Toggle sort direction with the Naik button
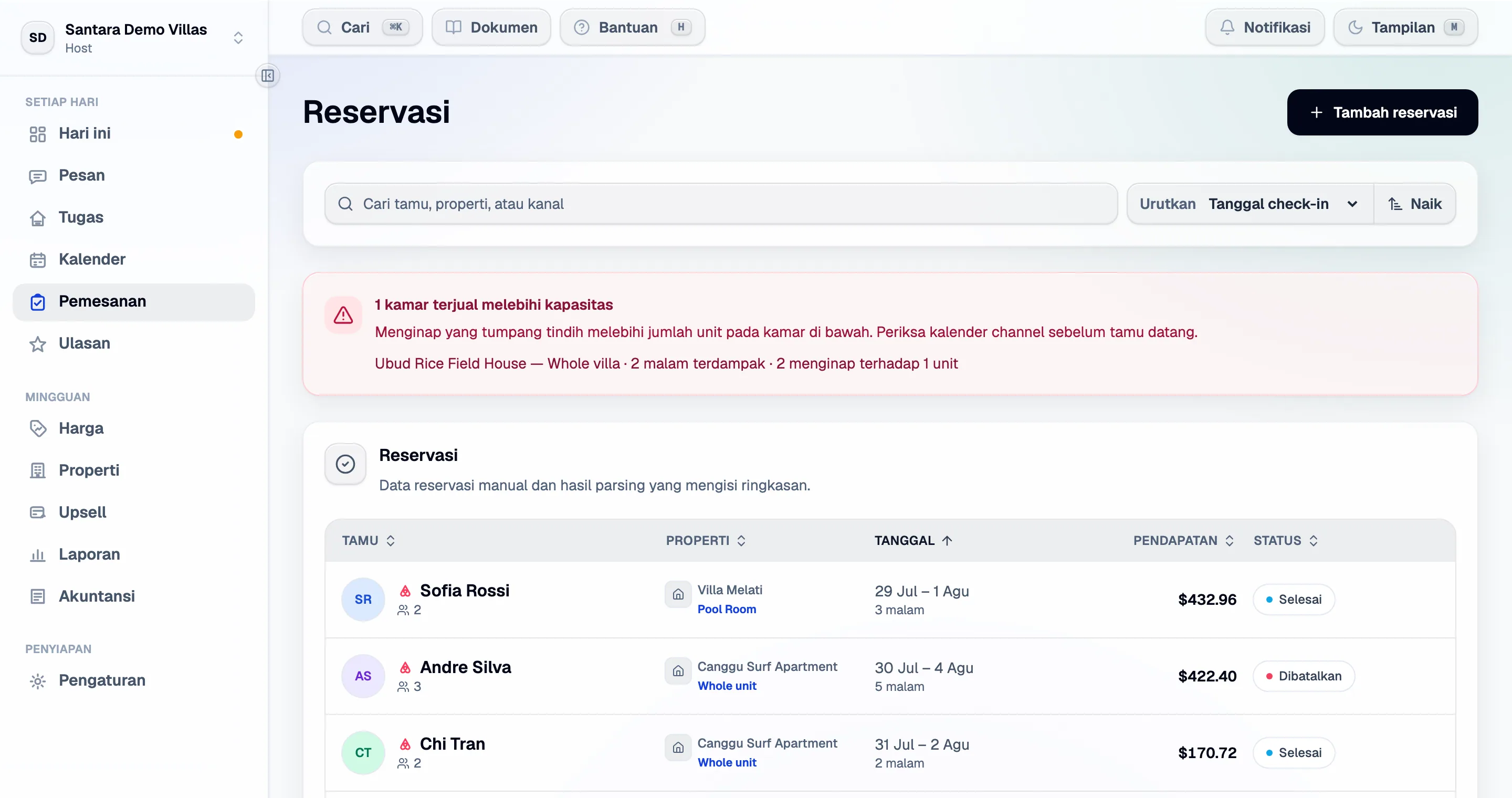This screenshot has height=798, width=1512. pos(1414,204)
